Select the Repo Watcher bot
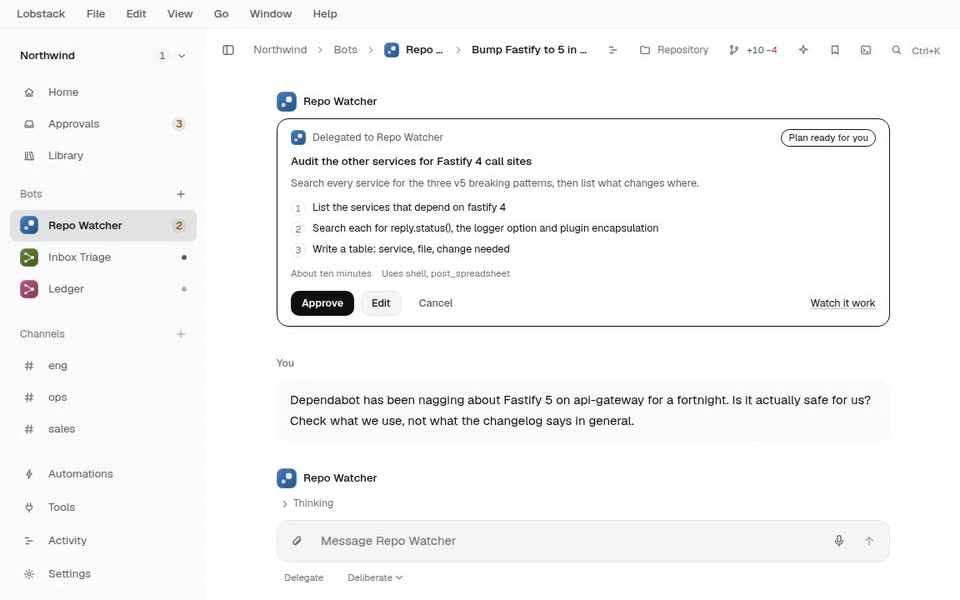Screen dimensions: 960x600 pyautogui.click(x=103, y=225)
